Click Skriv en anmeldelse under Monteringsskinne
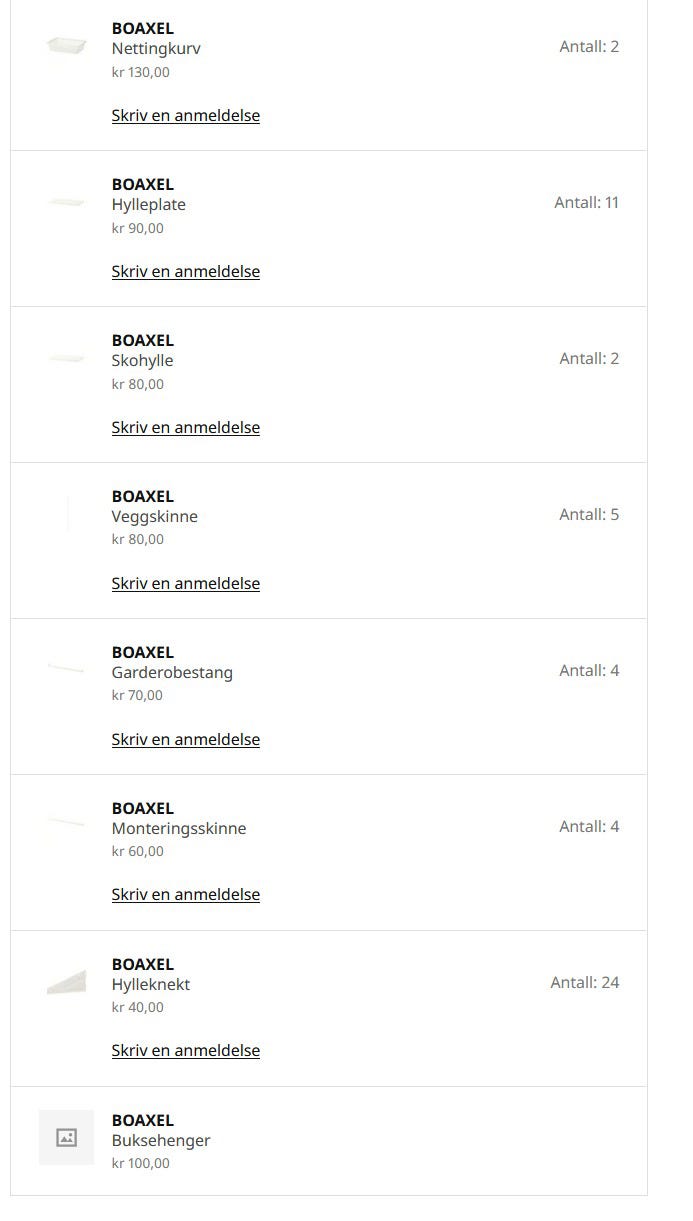Viewport: 693px width, 1221px height. click(185, 894)
